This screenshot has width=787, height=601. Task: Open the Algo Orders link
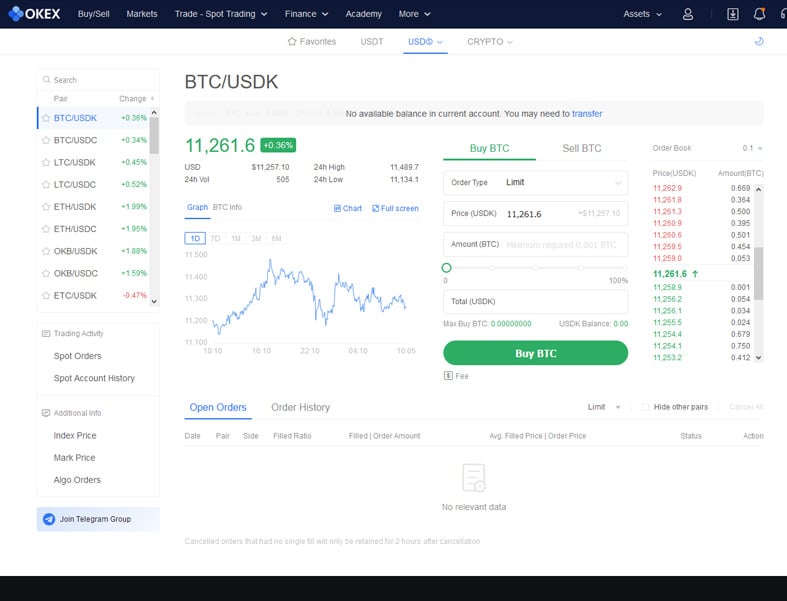click(77, 480)
